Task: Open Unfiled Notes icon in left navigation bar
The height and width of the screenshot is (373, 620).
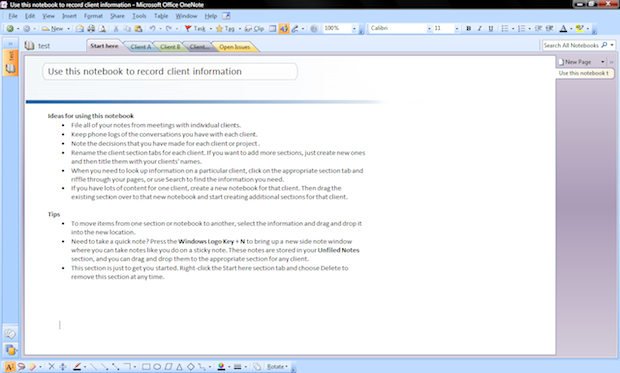Action: click(x=10, y=334)
